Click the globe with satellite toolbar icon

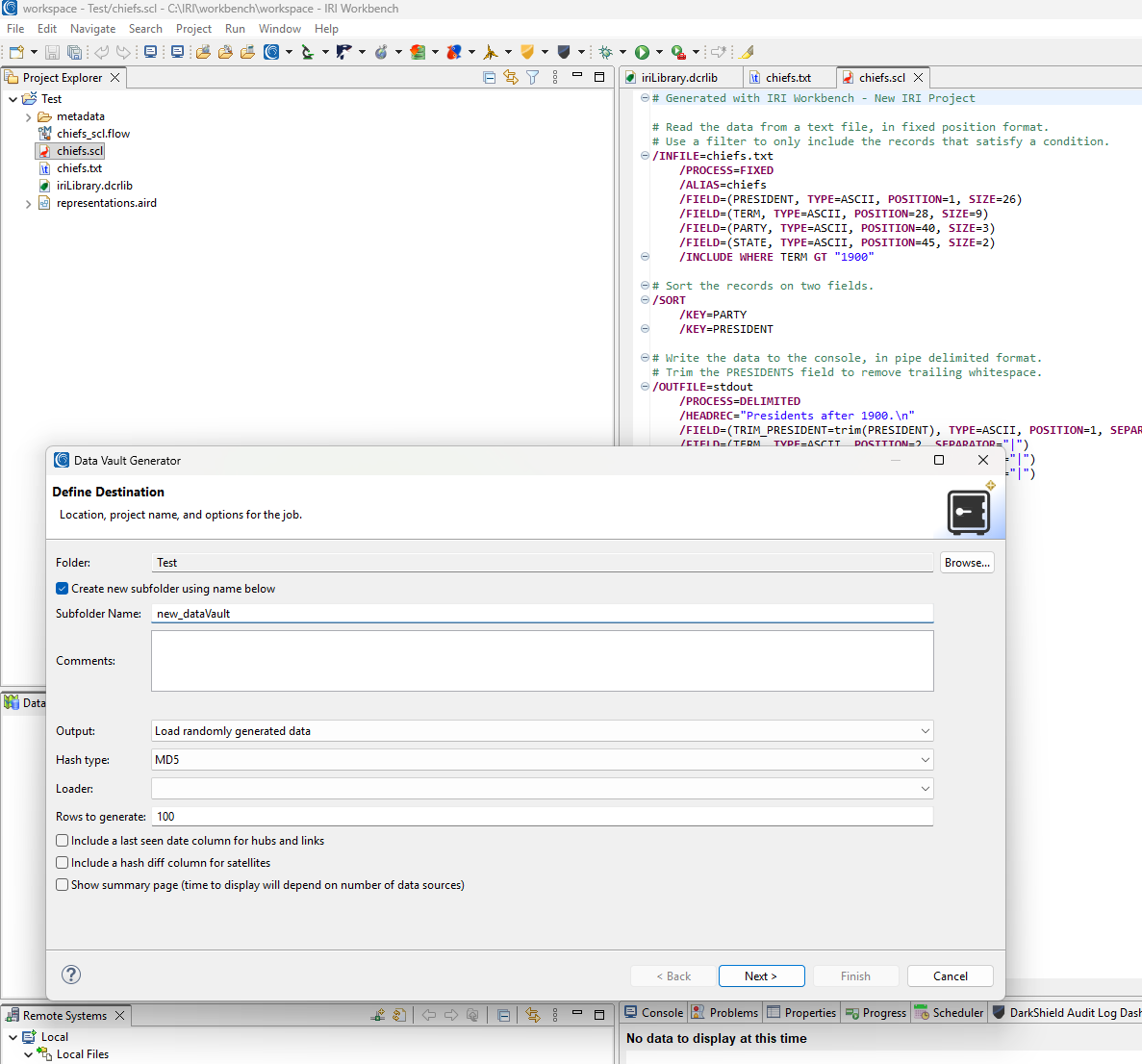tap(381, 52)
